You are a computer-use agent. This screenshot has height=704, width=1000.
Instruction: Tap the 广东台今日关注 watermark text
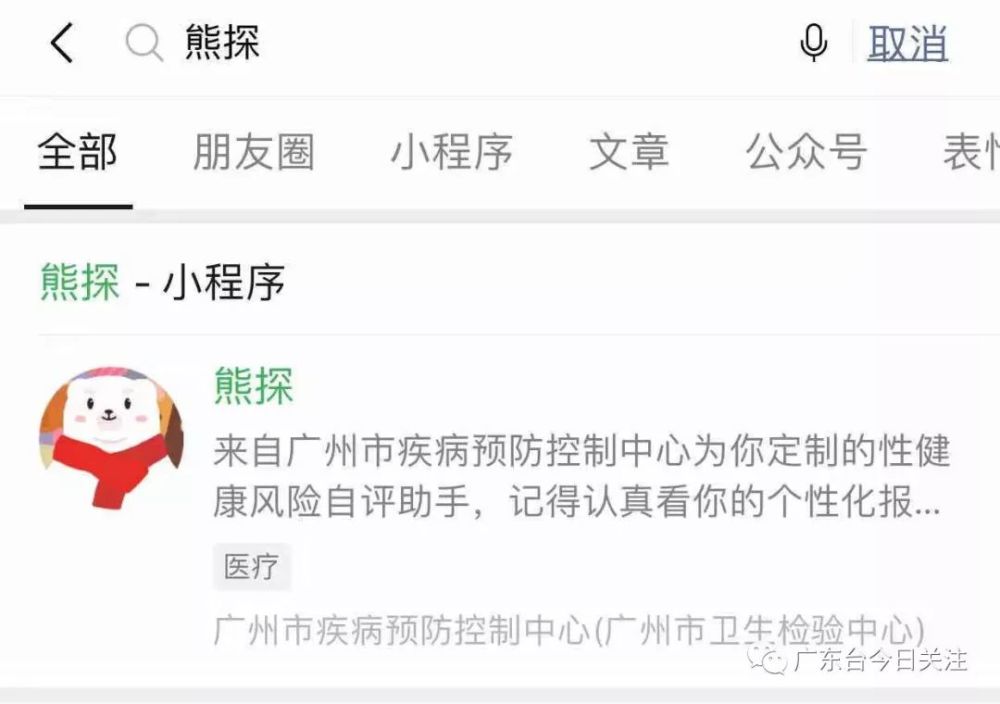point(881,660)
